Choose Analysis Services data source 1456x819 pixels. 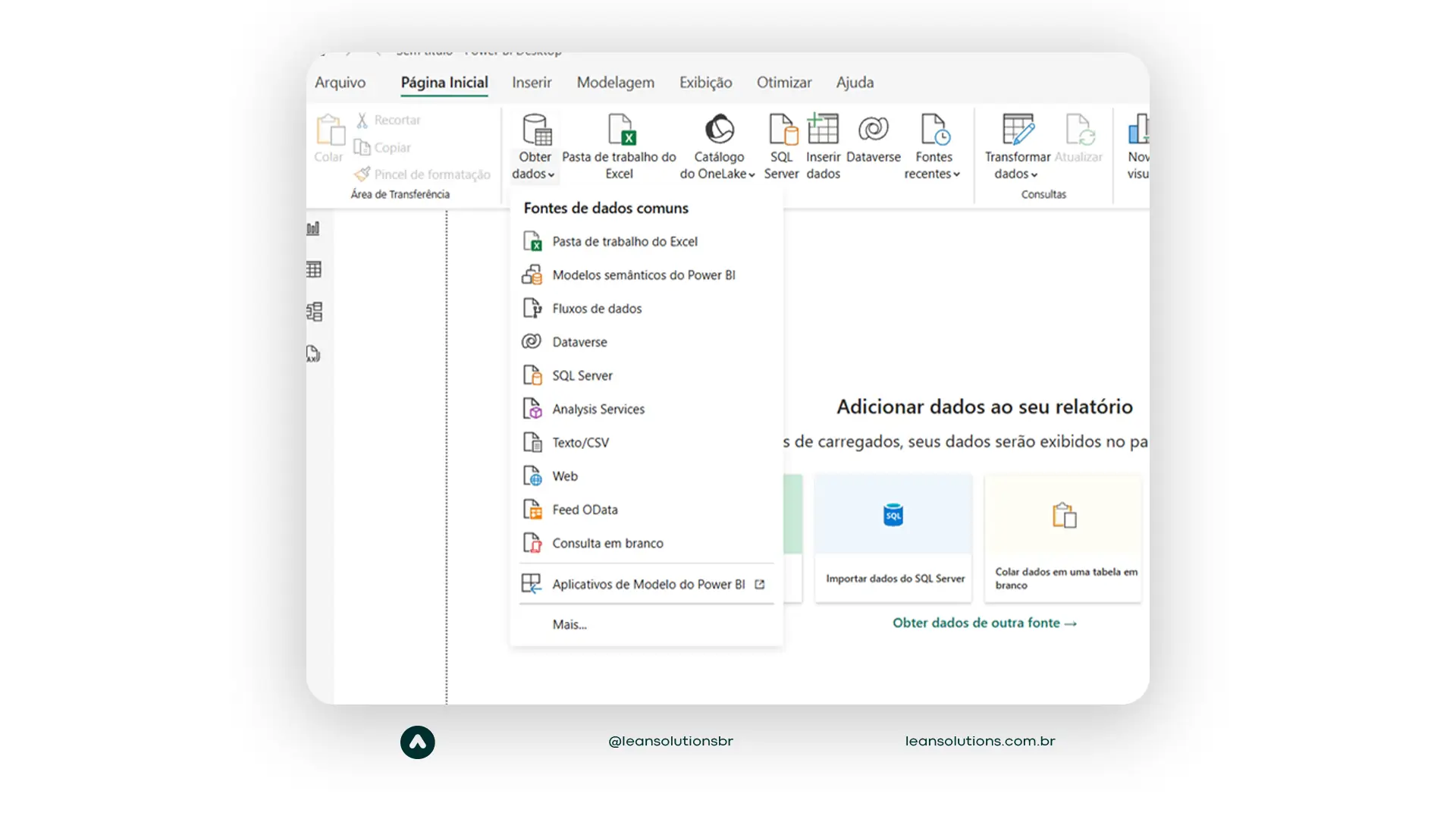(x=646, y=408)
